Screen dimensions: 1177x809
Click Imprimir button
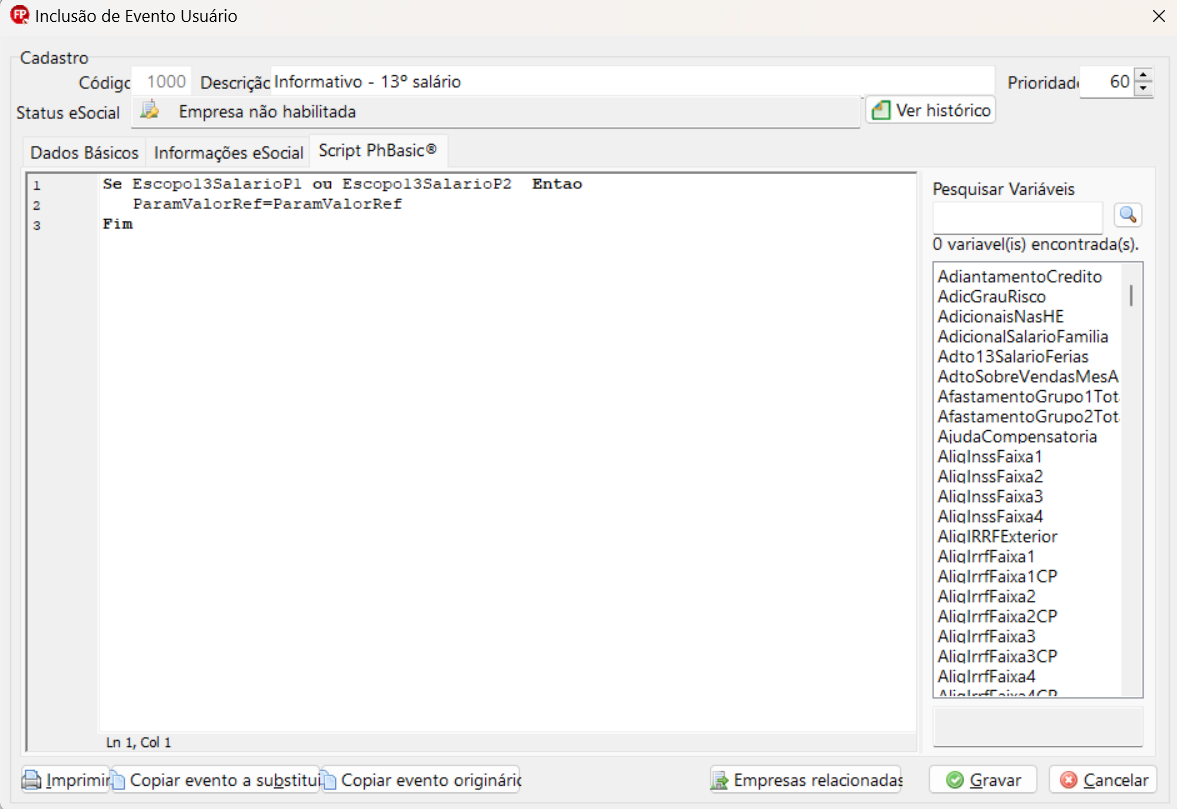(65, 780)
